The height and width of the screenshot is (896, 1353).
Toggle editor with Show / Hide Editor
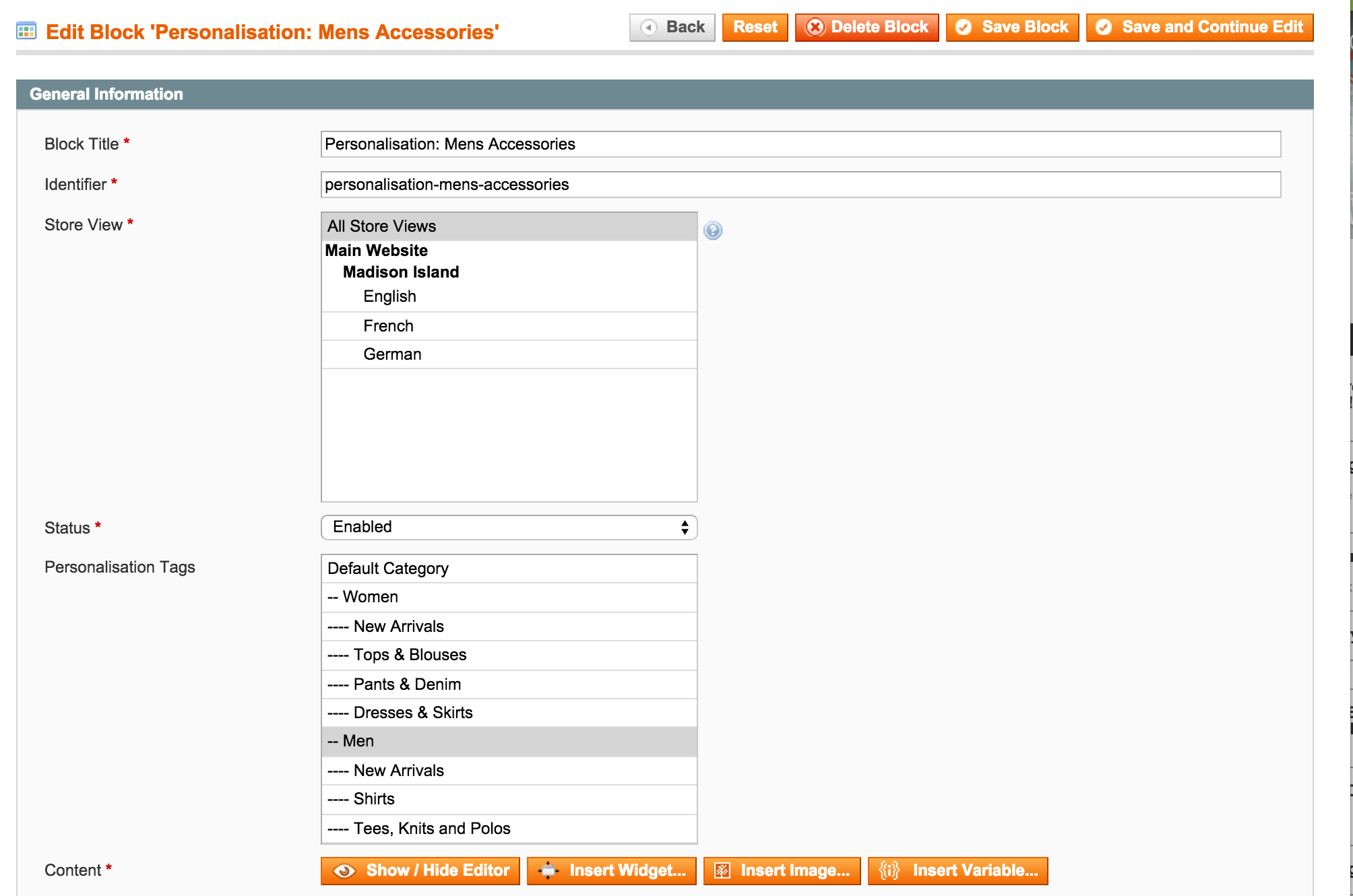click(x=420, y=870)
